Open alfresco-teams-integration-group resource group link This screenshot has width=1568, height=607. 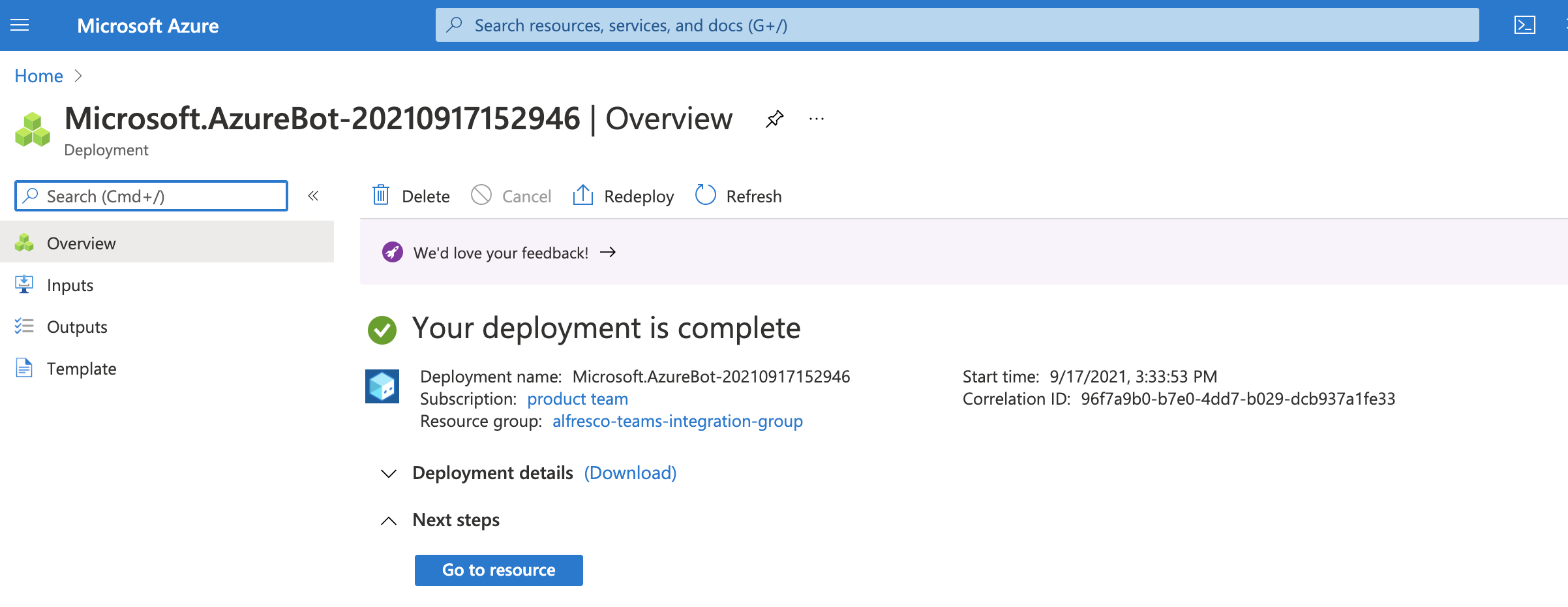[x=677, y=421]
